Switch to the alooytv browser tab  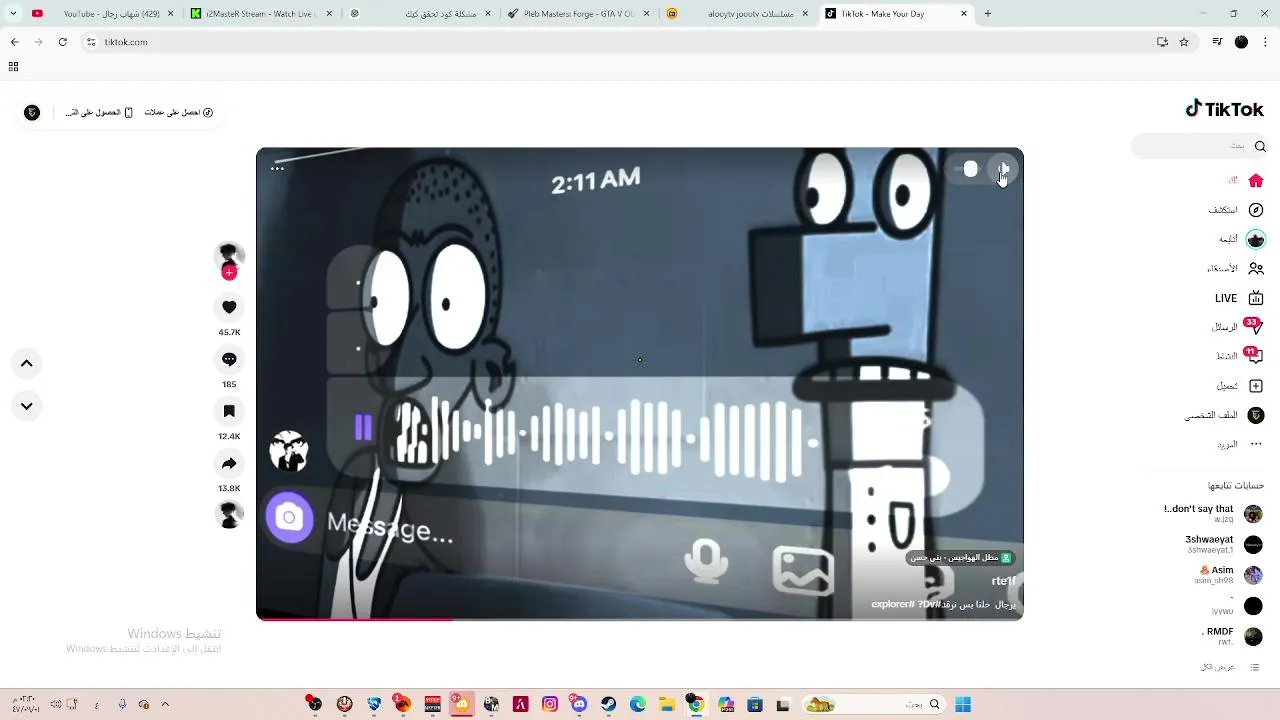737,14
